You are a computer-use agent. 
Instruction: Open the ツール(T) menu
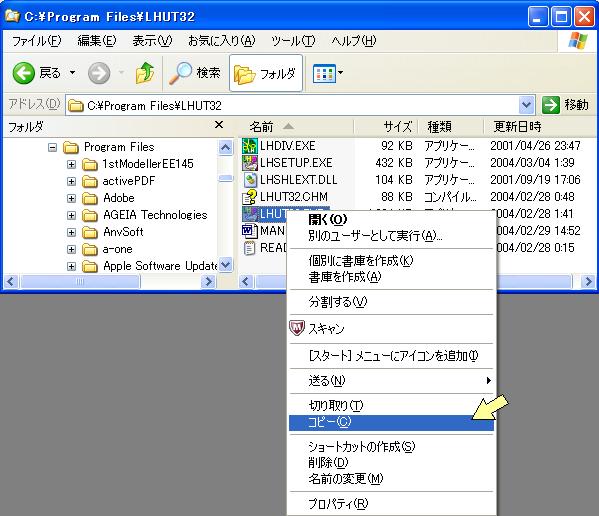click(293, 40)
